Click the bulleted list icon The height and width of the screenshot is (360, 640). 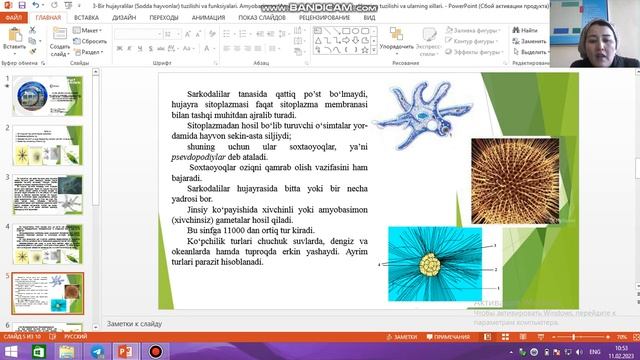point(227,34)
